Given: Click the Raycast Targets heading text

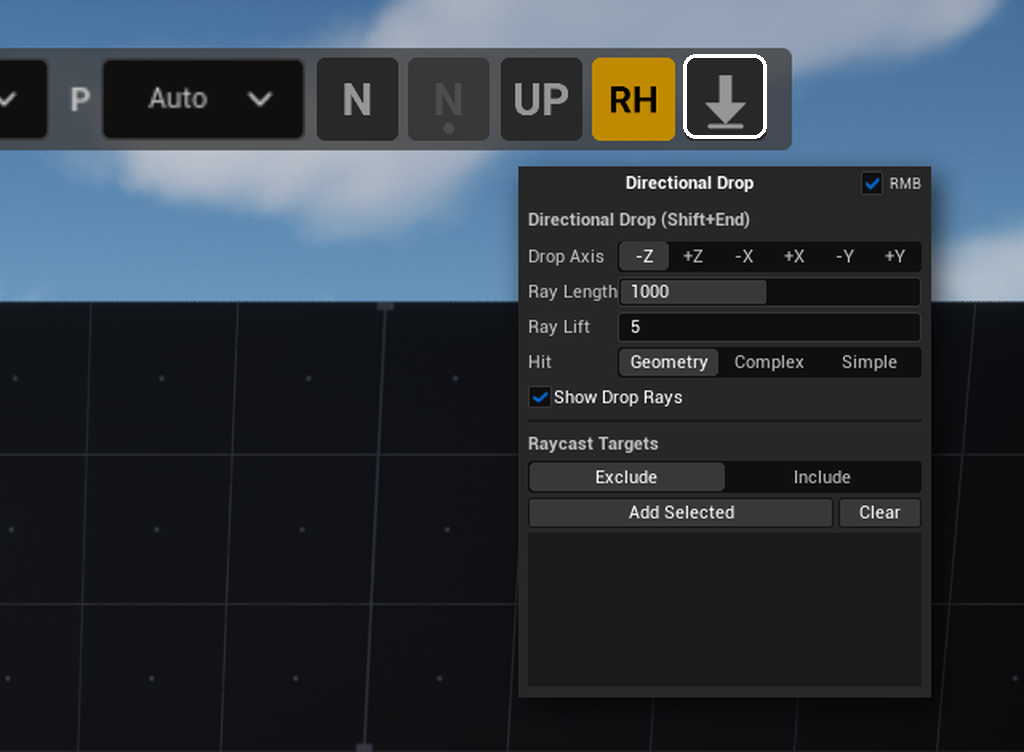Looking at the screenshot, I should (x=593, y=444).
